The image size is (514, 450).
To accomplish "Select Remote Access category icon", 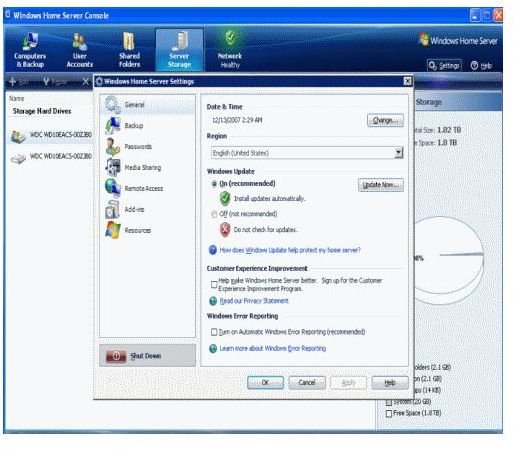I will pyautogui.click(x=112, y=188).
